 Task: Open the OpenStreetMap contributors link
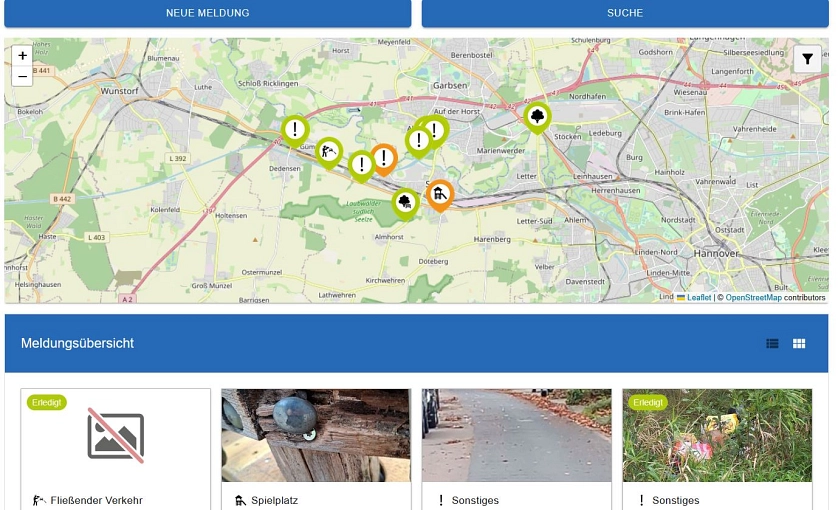click(x=753, y=298)
